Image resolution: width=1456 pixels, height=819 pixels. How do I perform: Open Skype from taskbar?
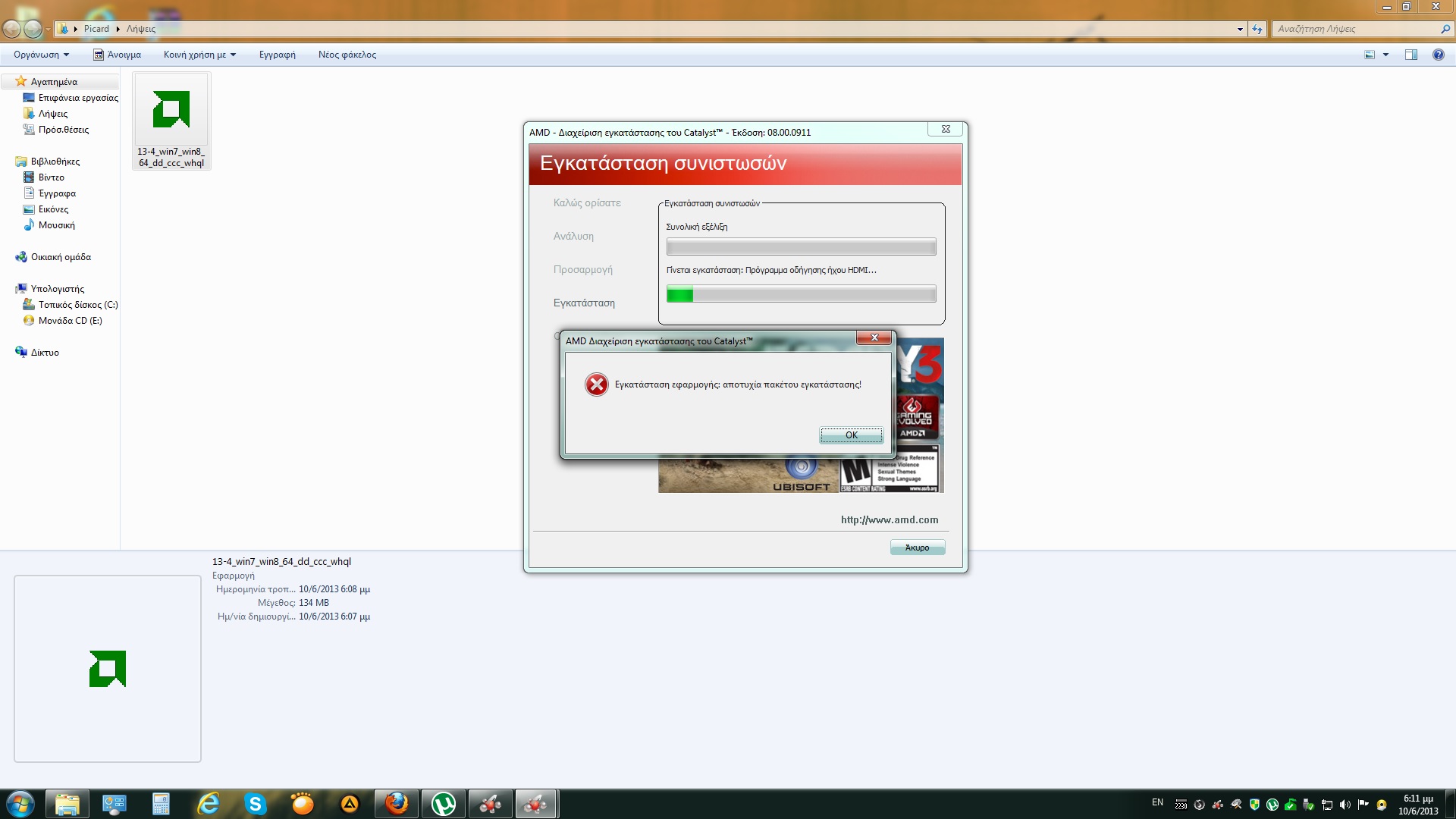click(x=256, y=804)
